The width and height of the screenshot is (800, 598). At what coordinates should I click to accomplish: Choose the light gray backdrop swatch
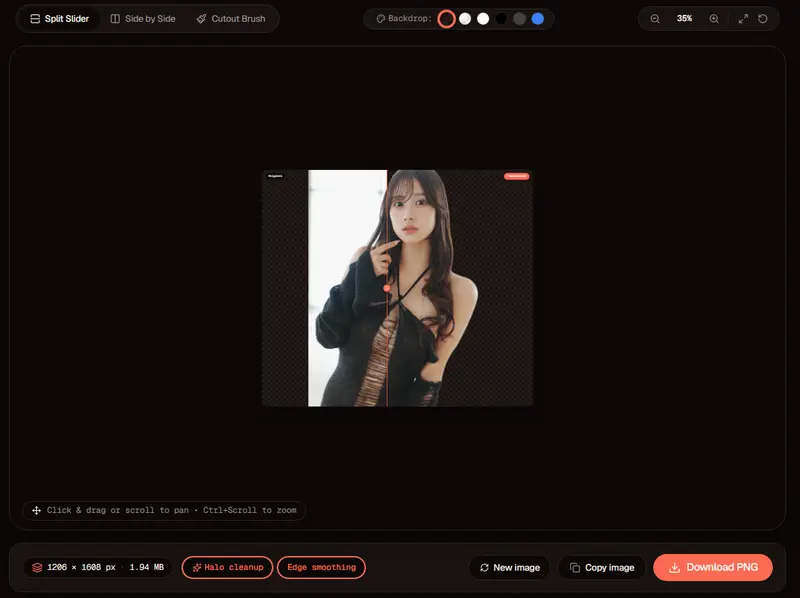click(465, 19)
